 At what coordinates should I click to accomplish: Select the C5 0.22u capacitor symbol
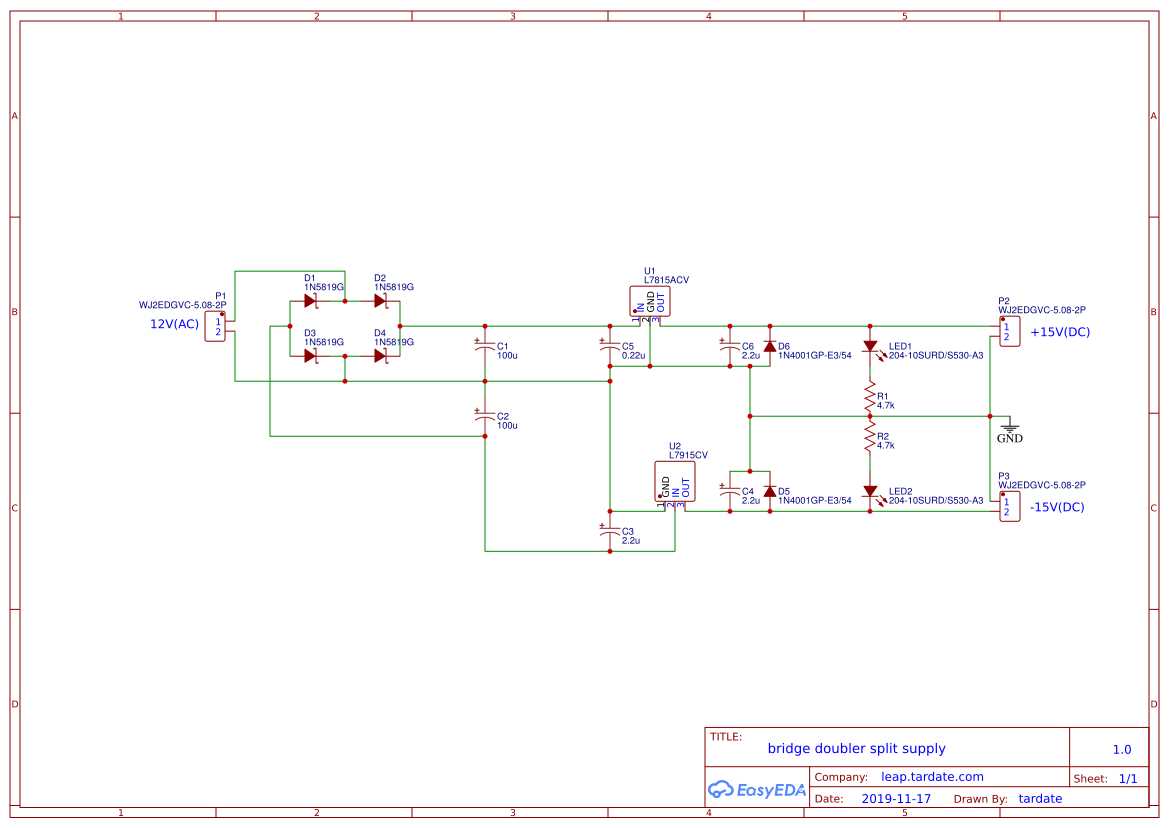(610, 346)
